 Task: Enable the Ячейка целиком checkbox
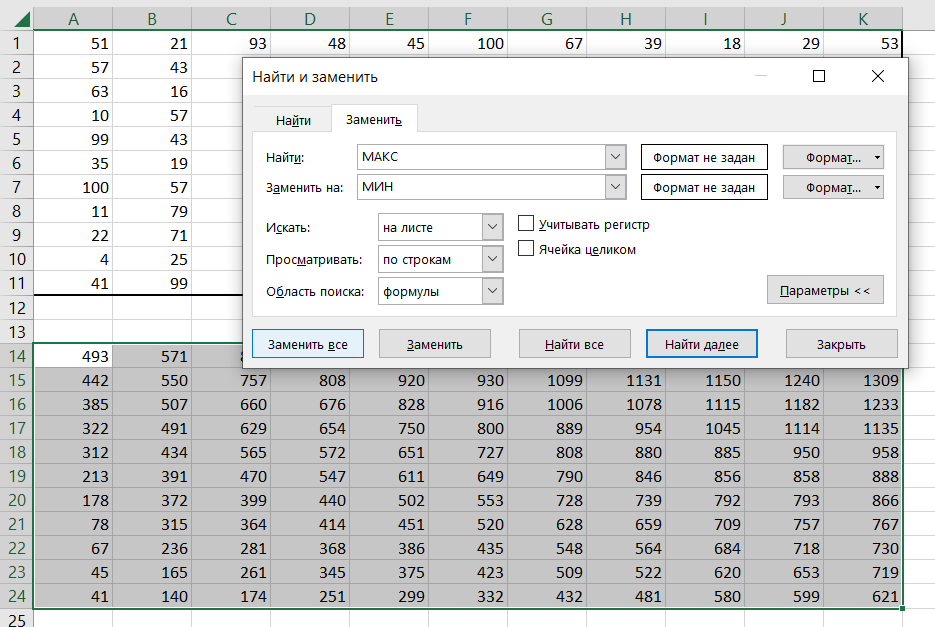tap(526, 249)
